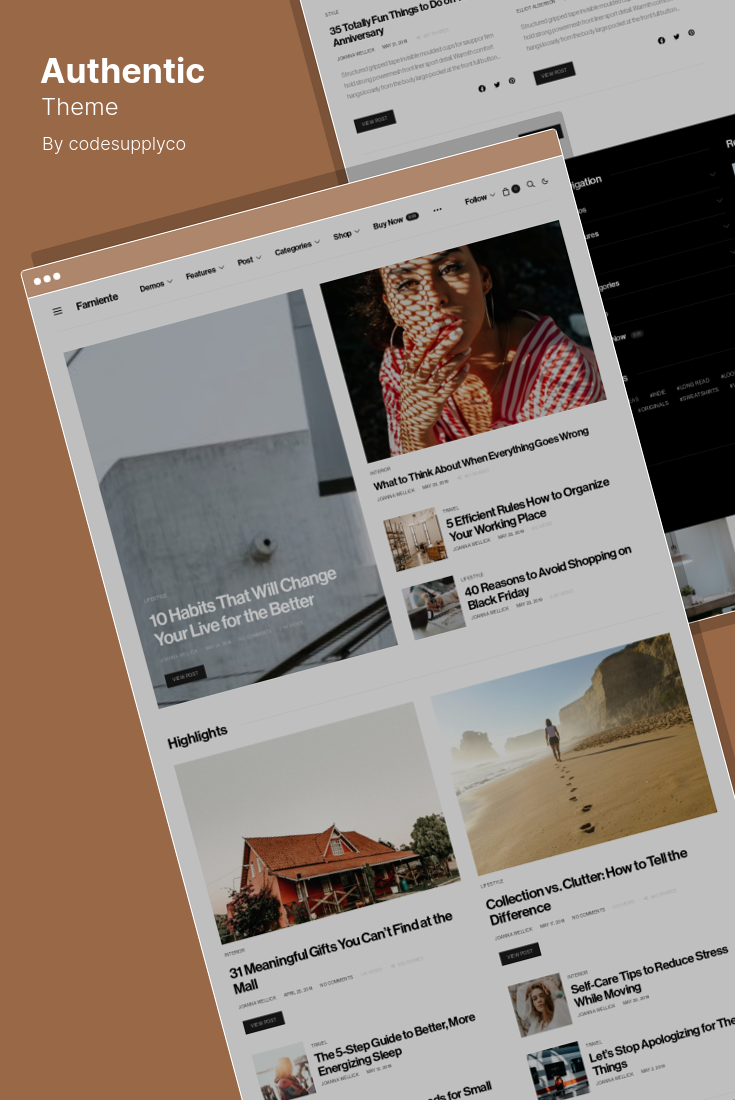This screenshot has height=1100, width=735.
Task: Open 'Collection vs. Clutter' article title
Action: [586, 887]
